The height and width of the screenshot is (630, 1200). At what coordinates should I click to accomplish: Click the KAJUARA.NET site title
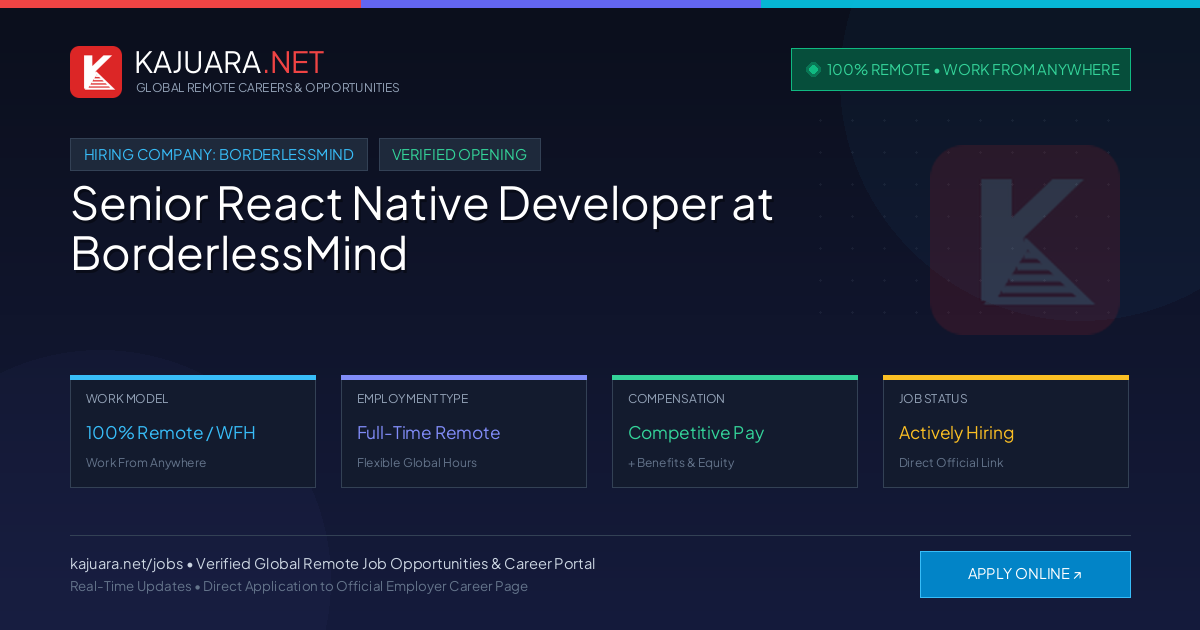coord(229,62)
